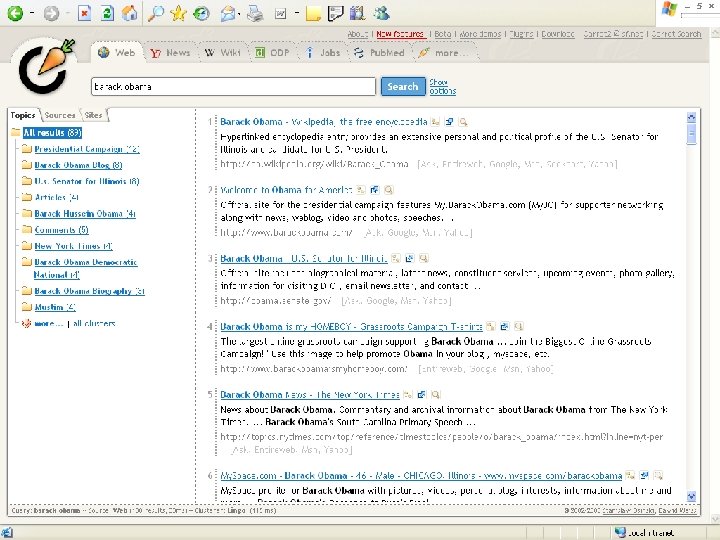Click the browser Favorites star icon

click(178, 13)
